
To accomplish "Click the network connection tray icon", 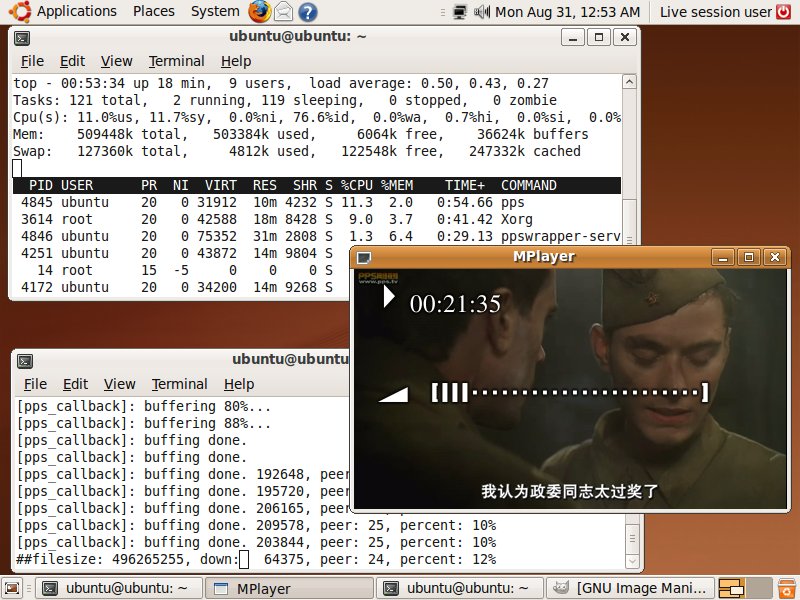I will [460, 12].
